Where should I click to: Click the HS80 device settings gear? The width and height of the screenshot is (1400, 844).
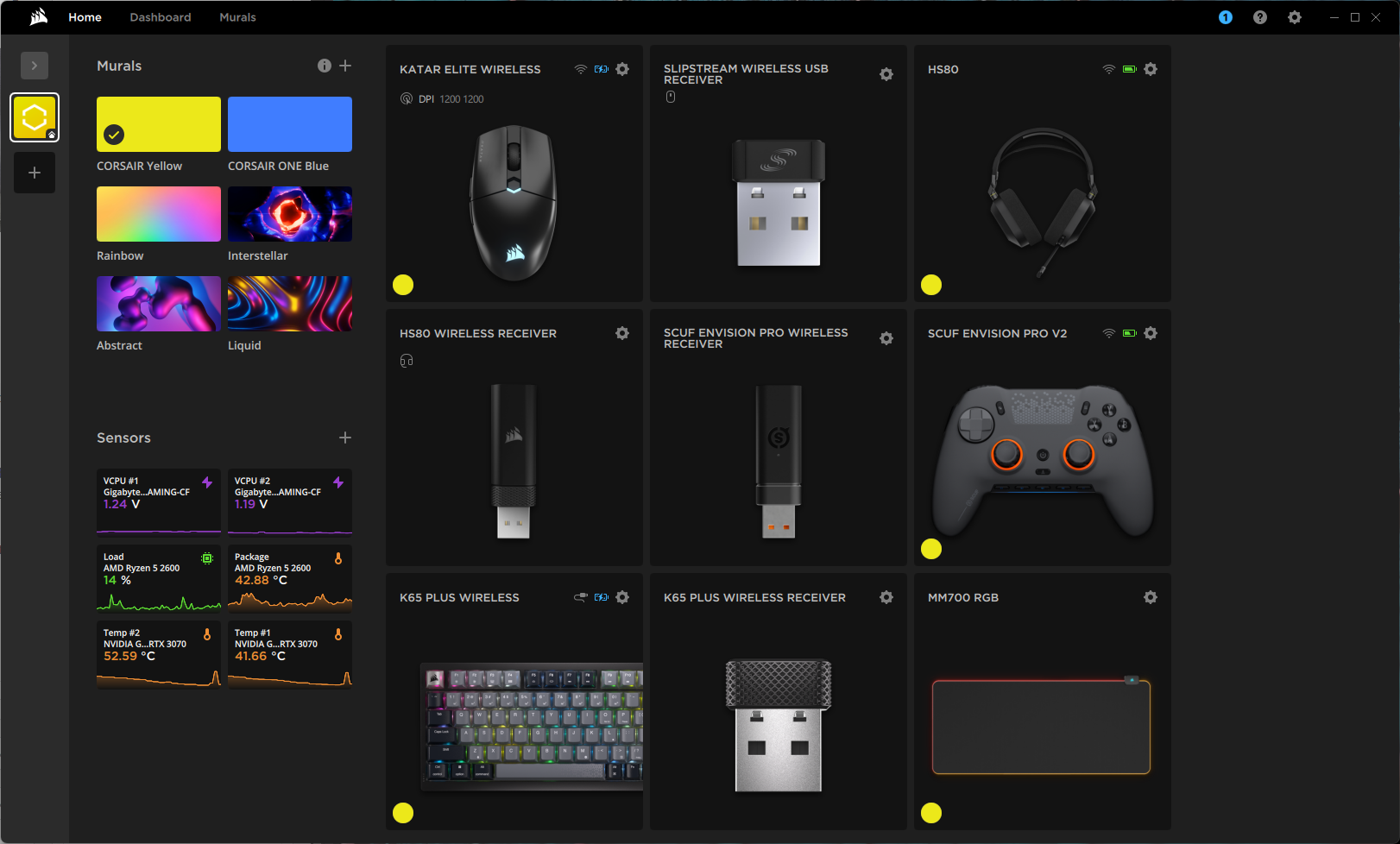point(1151,69)
